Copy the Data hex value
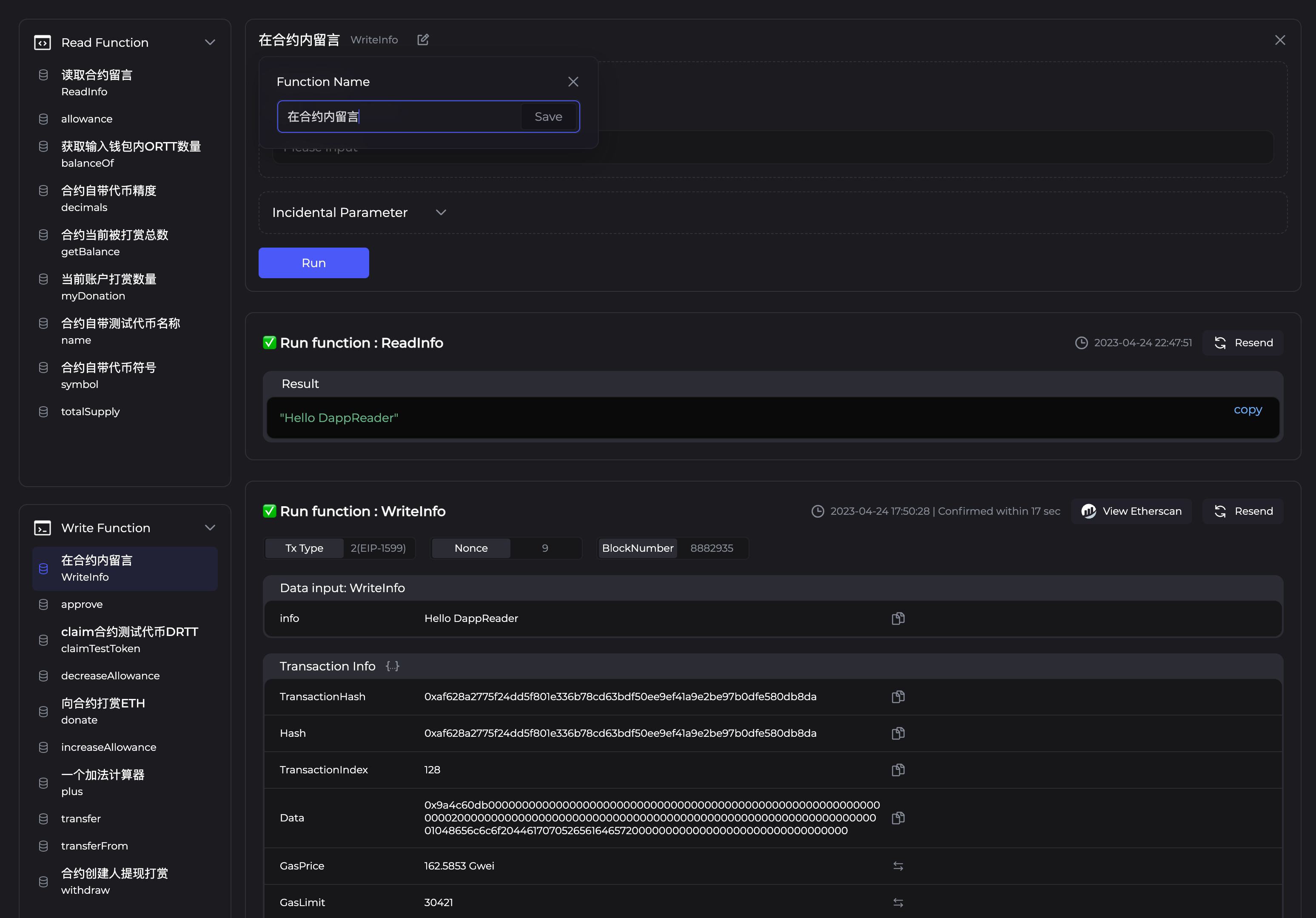Image resolution: width=1316 pixels, height=918 pixels. [x=897, y=818]
